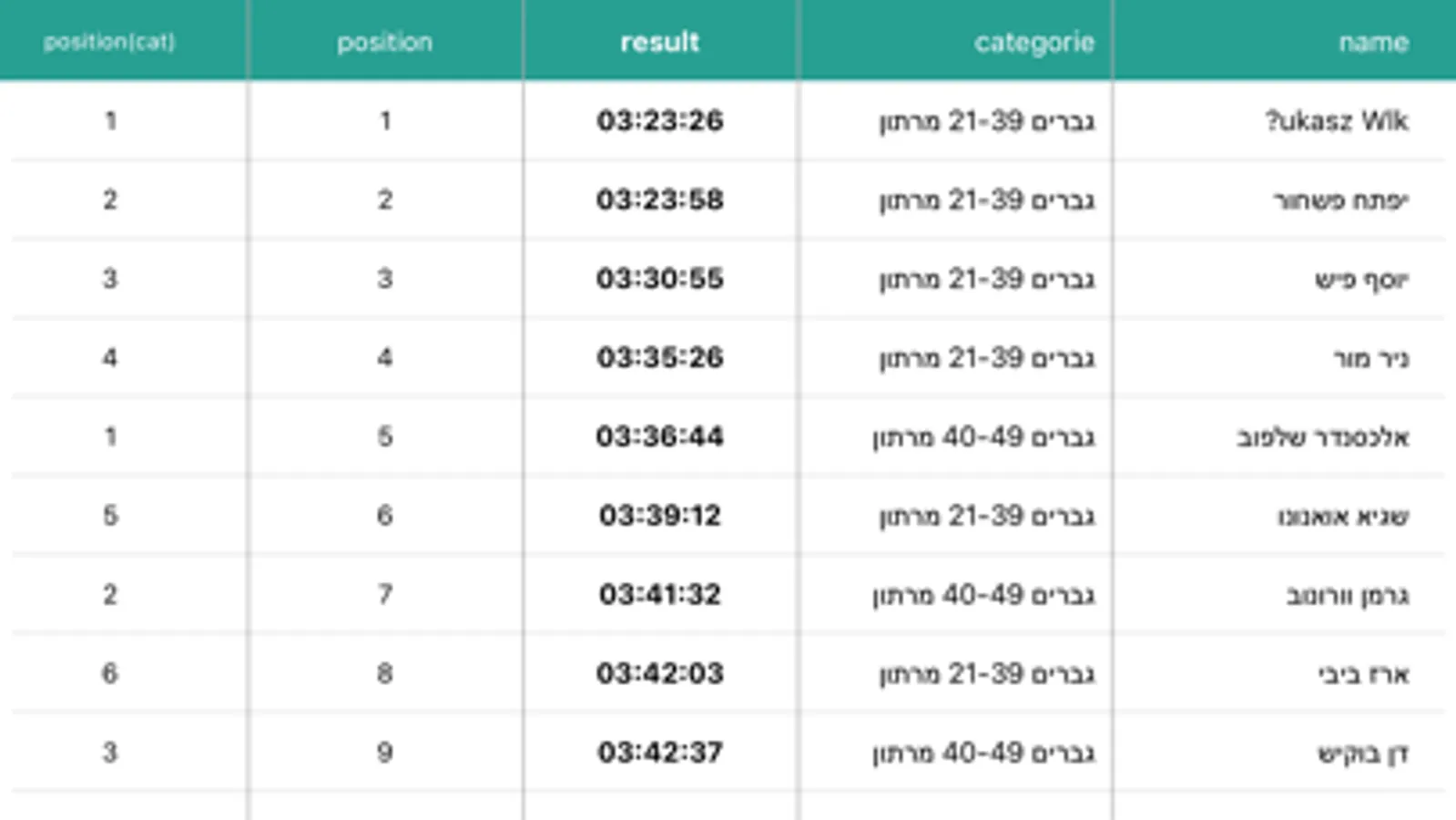Click the result time 03:42:37

pyautogui.click(x=659, y=752)
